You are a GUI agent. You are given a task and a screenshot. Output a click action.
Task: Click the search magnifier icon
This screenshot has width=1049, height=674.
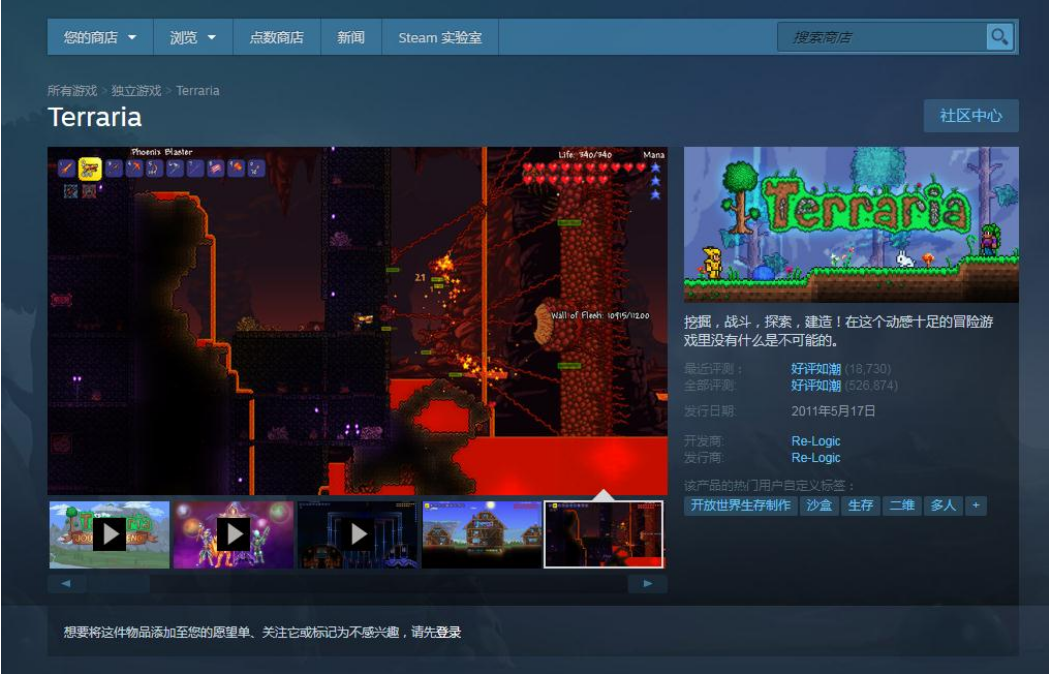[999, 37]
